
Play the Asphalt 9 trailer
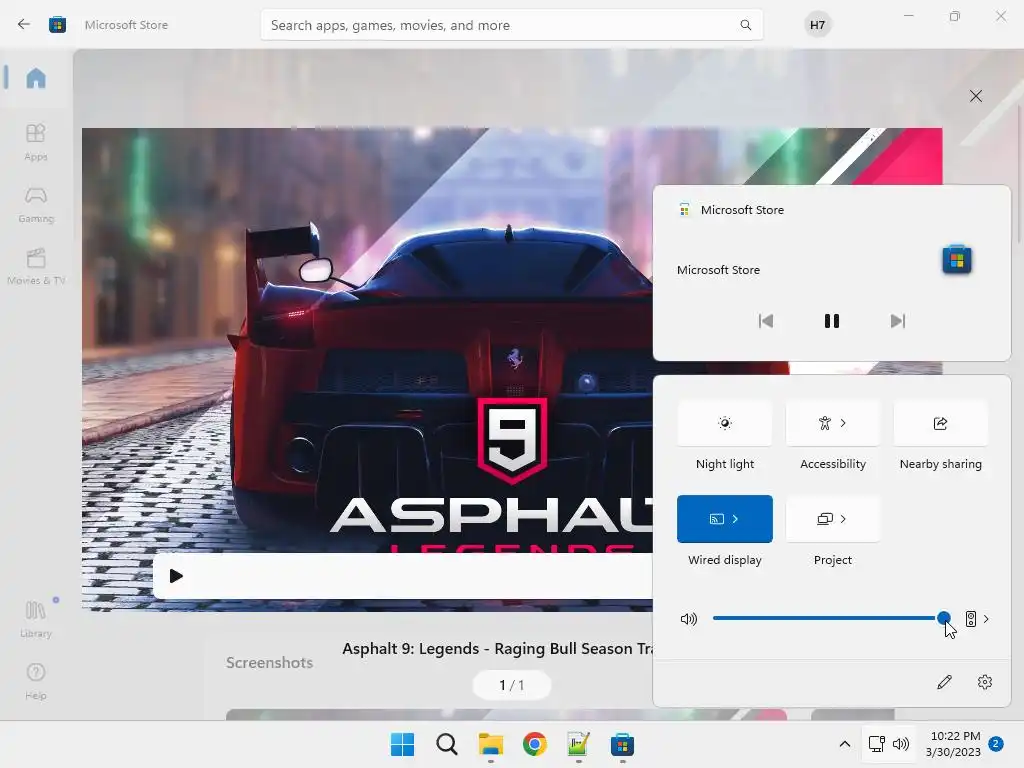point(176,576)
